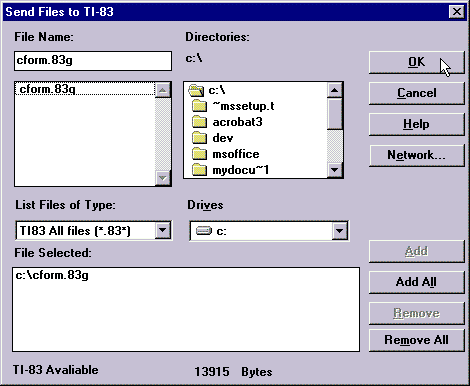470x386 pixels.
Task: Click the c: drive icon in Drives combo
Action: tap(204, 230)
